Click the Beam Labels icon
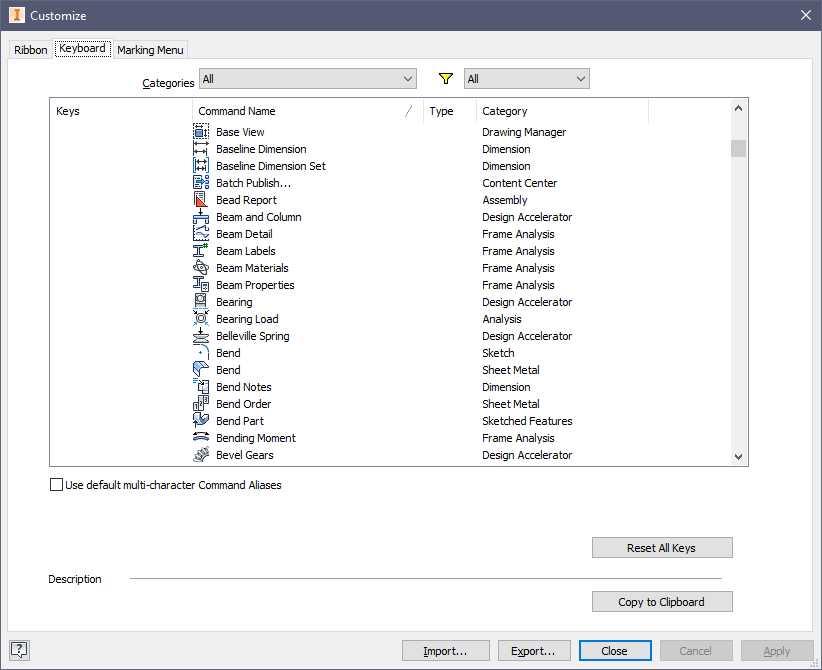 (x=201, y=251)
